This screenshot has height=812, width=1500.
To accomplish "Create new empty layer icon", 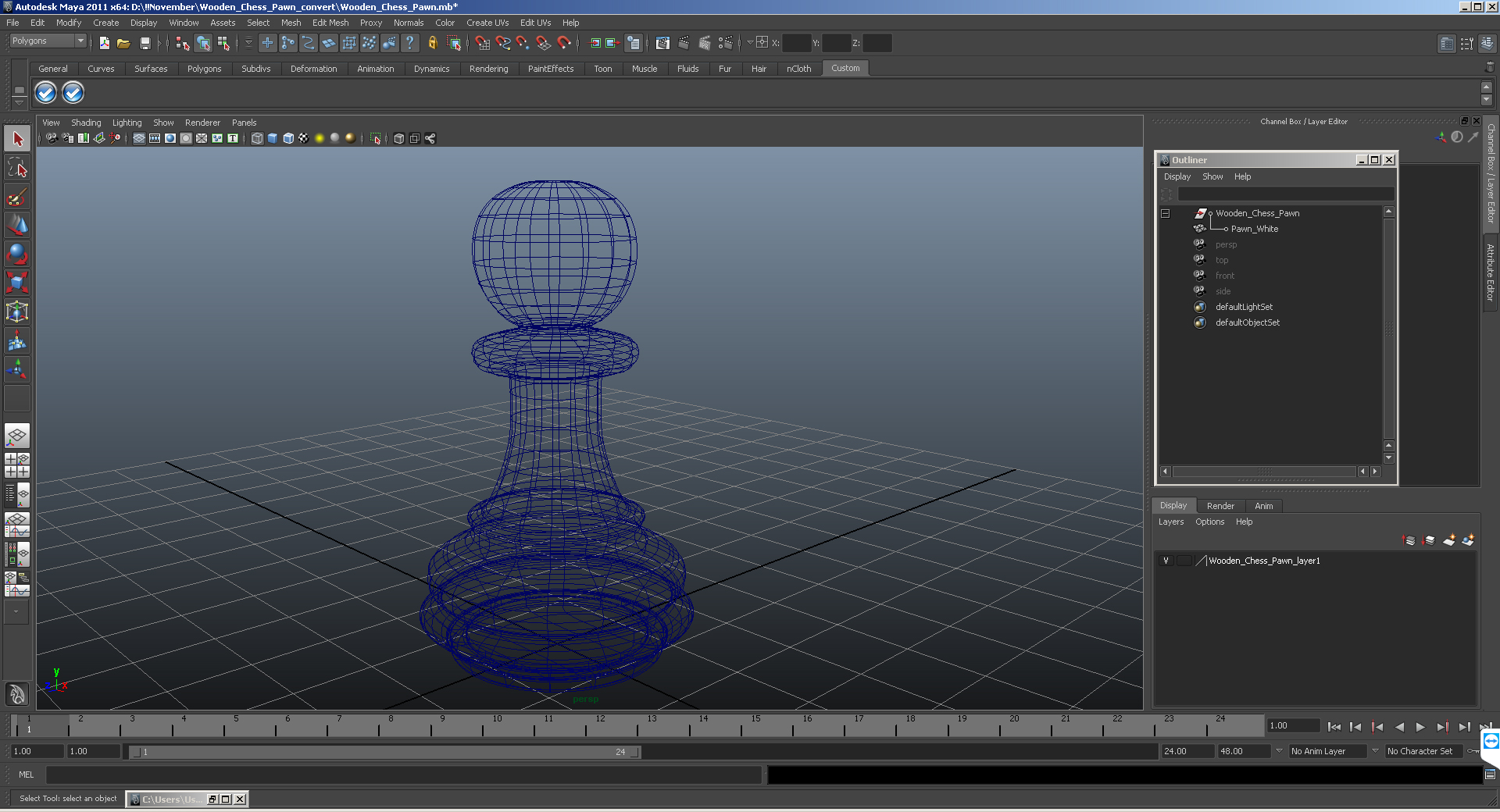I will point(1449,540).
